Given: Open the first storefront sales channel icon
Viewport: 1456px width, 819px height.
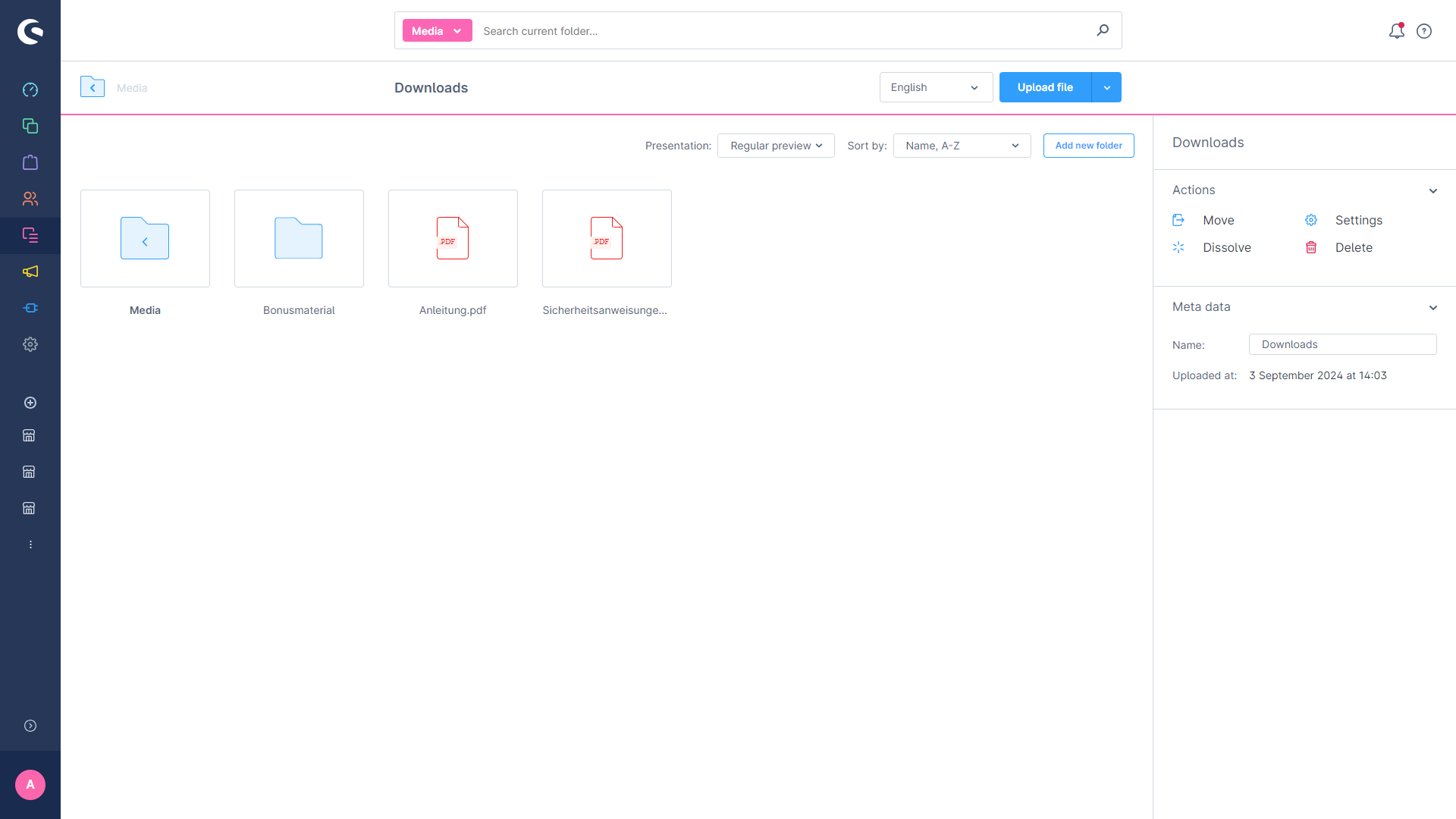Looking at the screenshot, I should click(29, 435).
